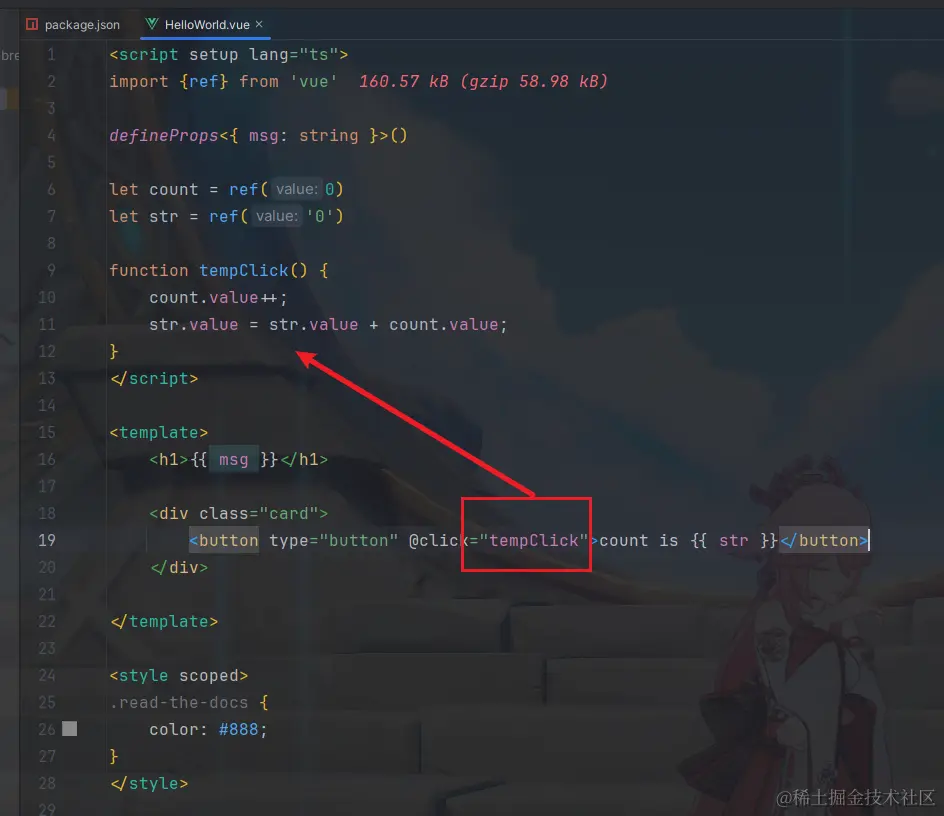Click the package.json file icon
This screenshot has width=944, height=816.
coord(32,24)
